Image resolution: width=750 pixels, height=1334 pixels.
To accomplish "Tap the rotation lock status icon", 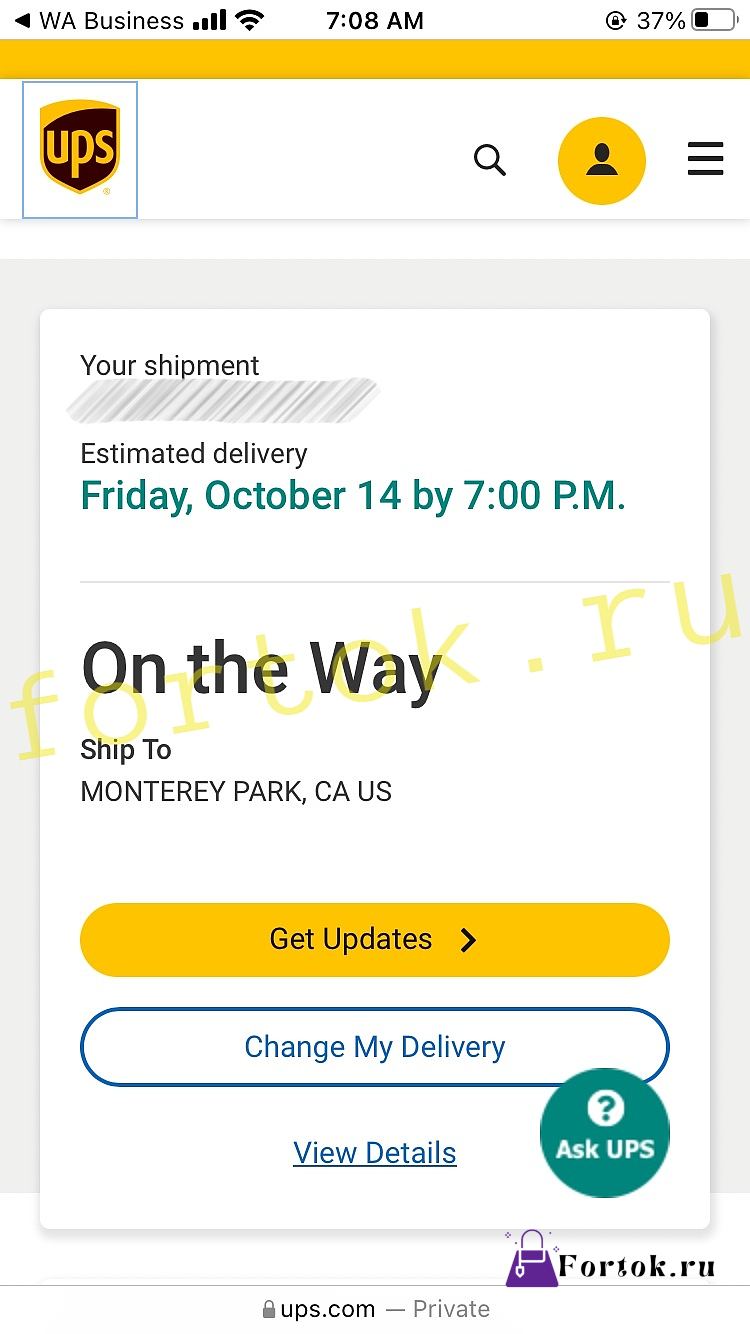I will tap(616, 20).
